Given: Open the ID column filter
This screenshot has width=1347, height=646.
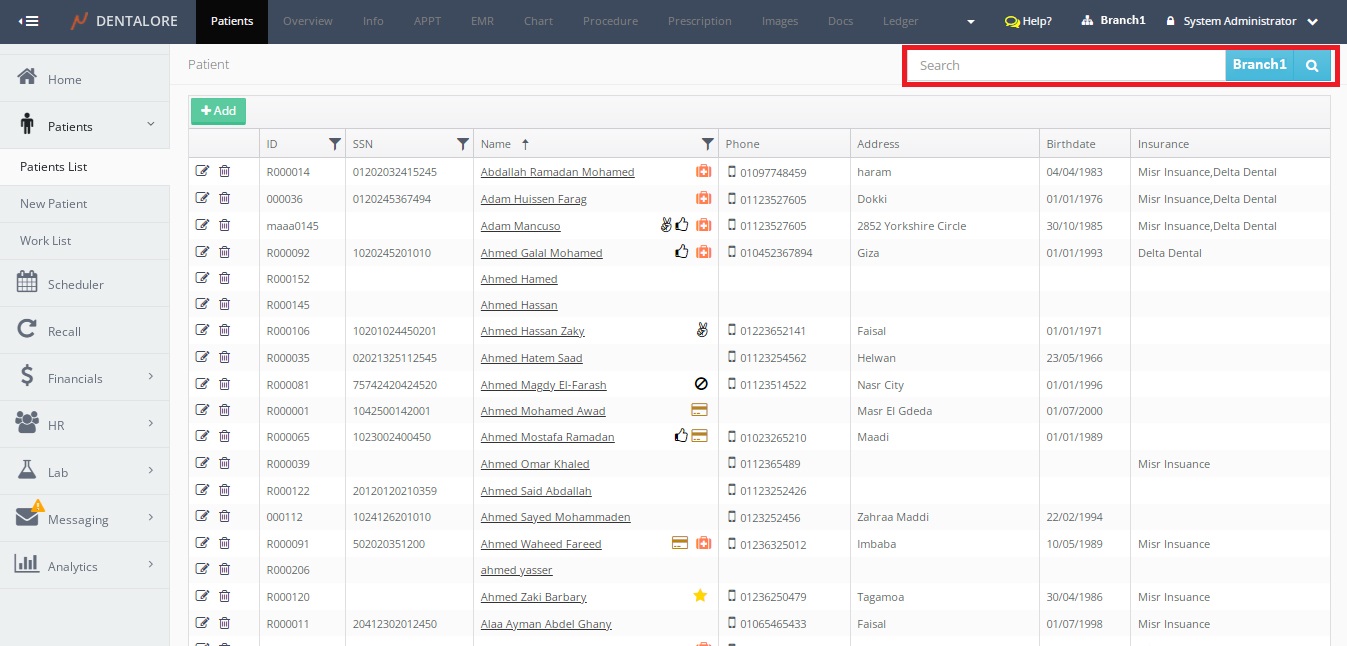Looking at the screenshot, I should coord(335,144).
